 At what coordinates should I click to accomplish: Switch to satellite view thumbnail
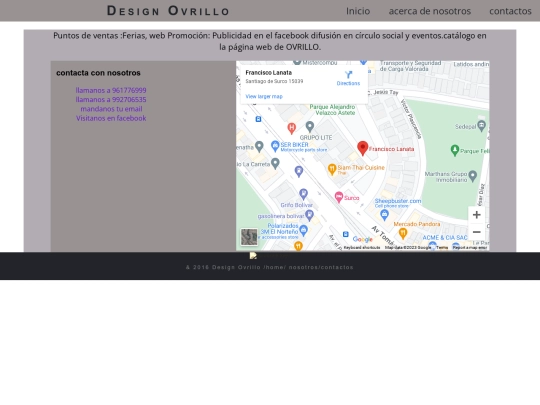[x=249, y=237]
